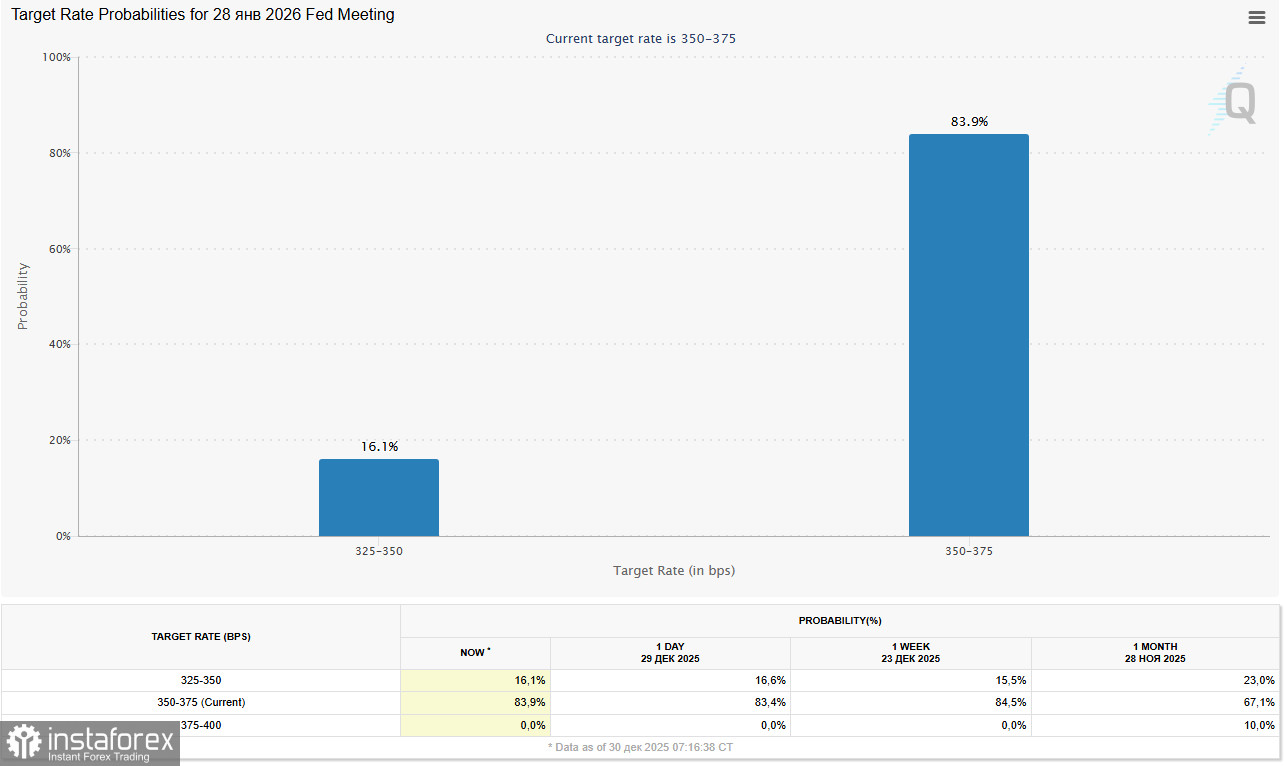The height and width of the screenshot is (766, 1285).
Task: Click the chart title for 28 янв 2026 meeting
Action: 203,15
